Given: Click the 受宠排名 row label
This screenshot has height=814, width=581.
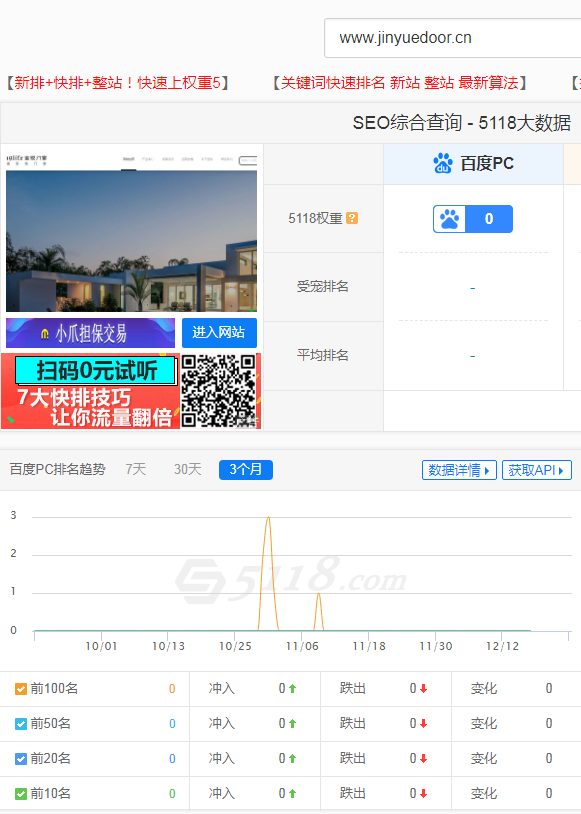Looking at the screenshot, I should [322, 286].
